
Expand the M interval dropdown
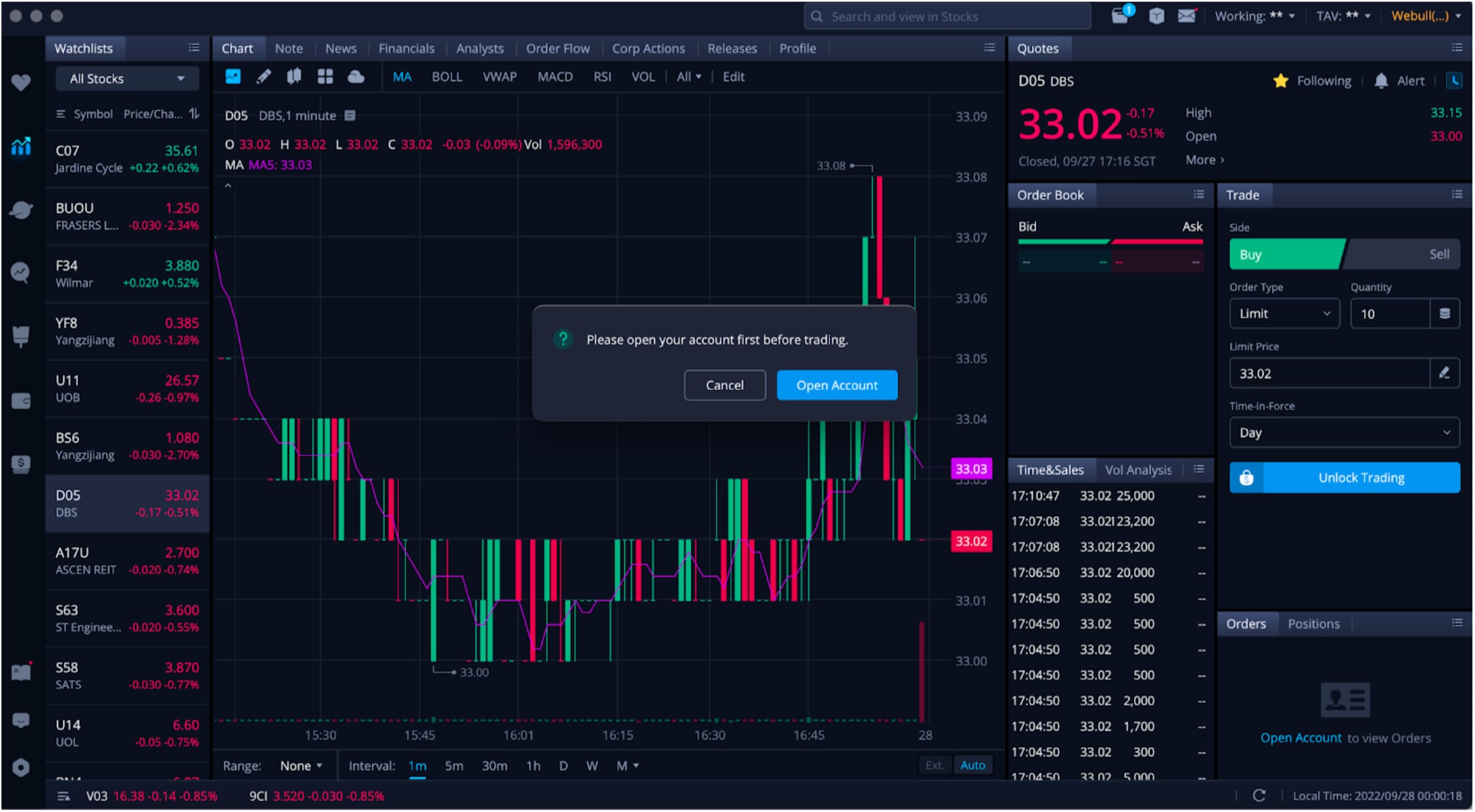(628, 765)
